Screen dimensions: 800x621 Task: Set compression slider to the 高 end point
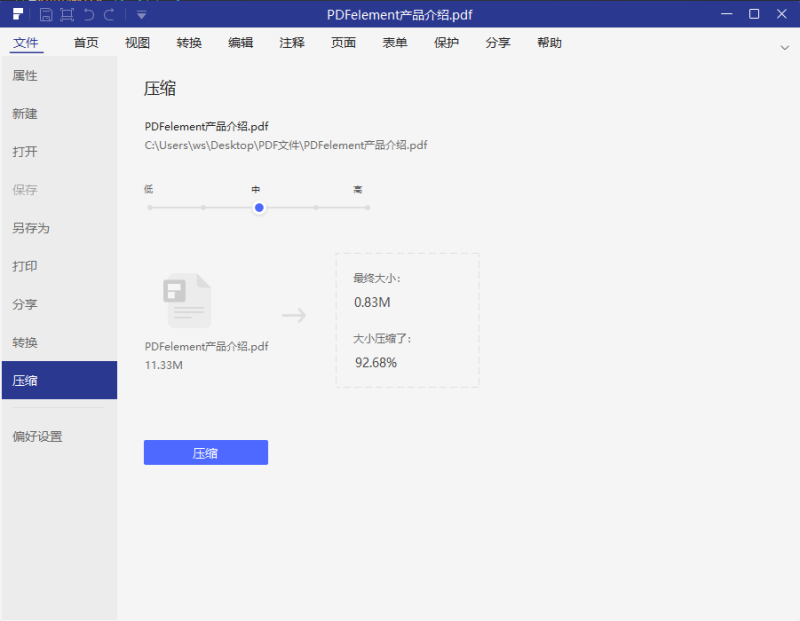click(x=367, y=208)
